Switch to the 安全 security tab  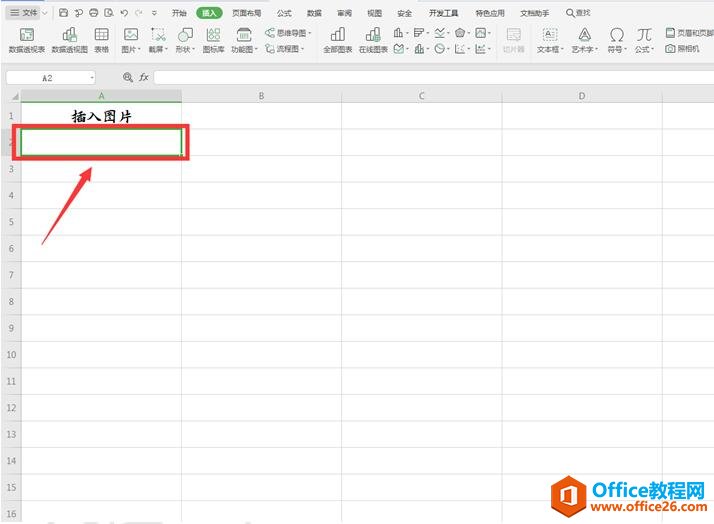[404, 13]
